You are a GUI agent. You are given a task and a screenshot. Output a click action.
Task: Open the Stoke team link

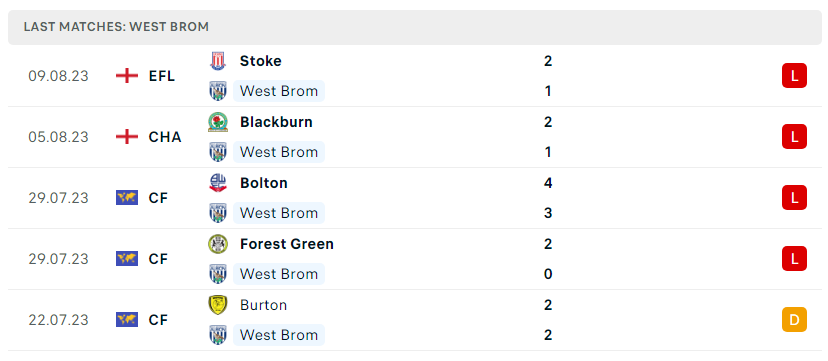260,61
